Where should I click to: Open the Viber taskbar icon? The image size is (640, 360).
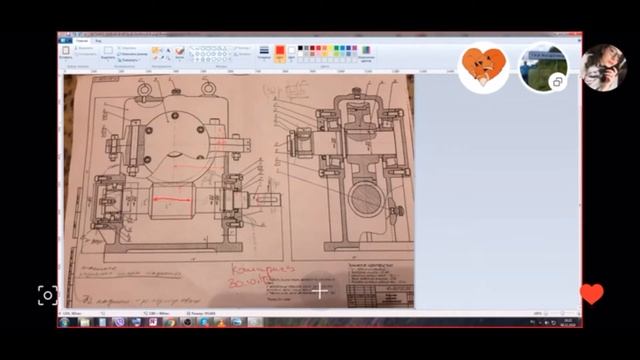coord(119,322)
